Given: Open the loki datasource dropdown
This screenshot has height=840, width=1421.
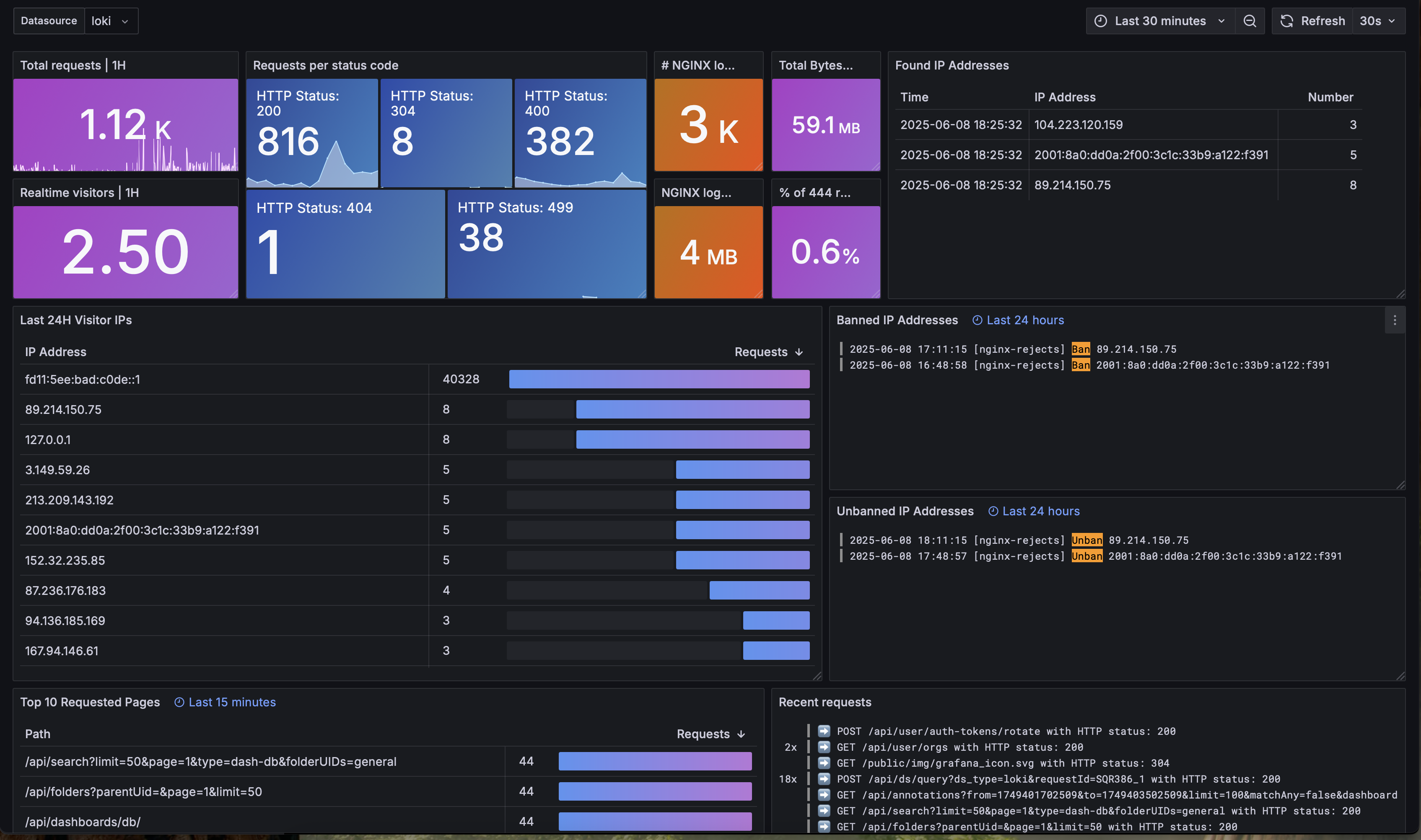Looking at the screenshot, I should click(x=111, y=21).
